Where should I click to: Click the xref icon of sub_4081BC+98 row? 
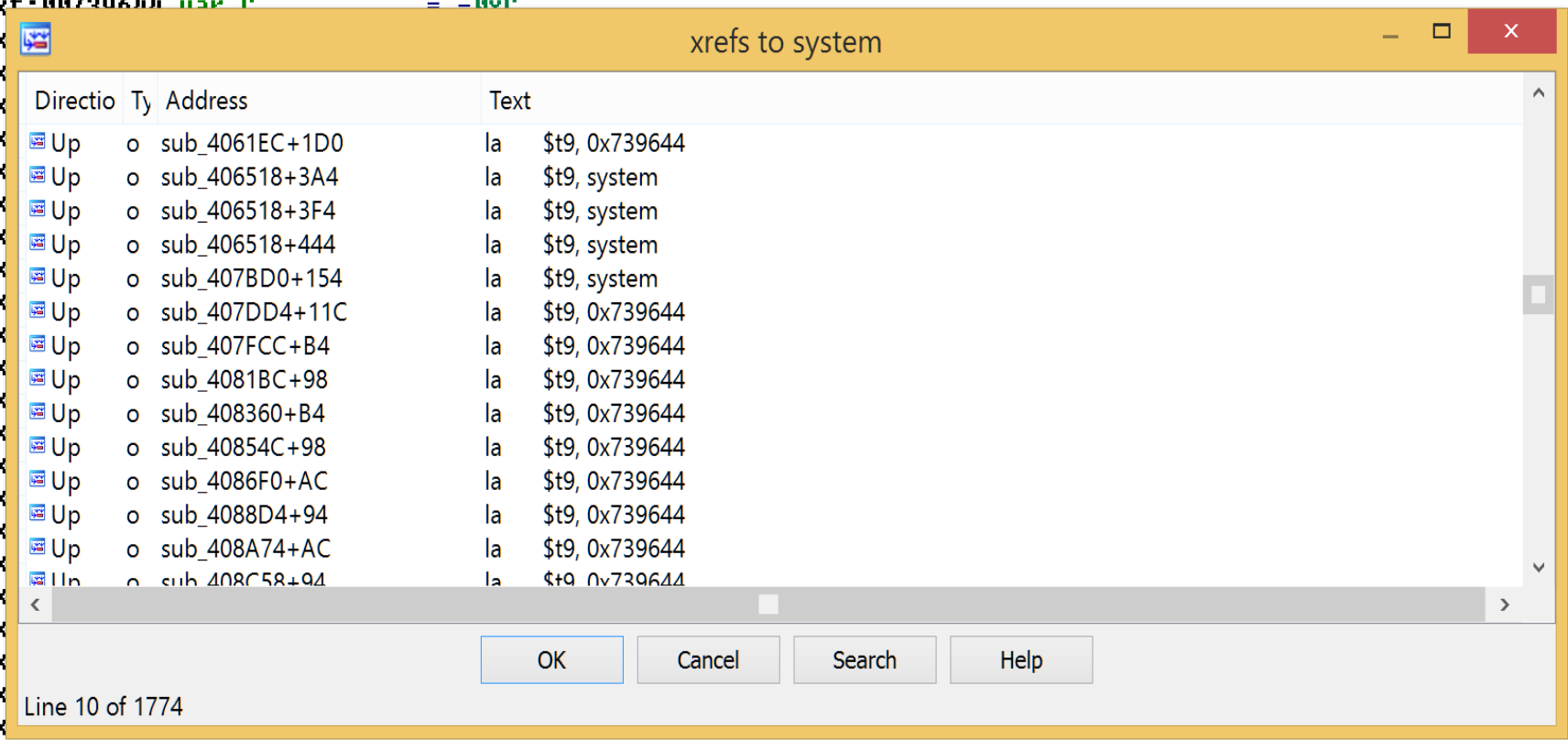coord(38,378)
